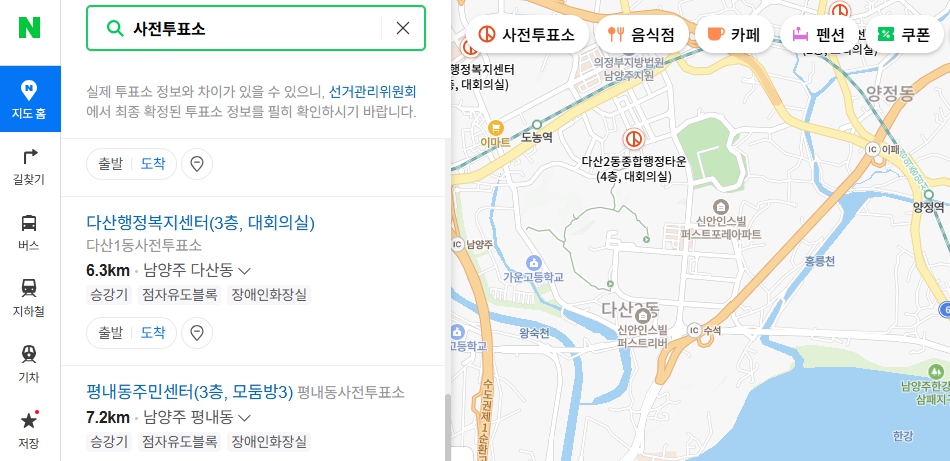
Task: Open 선거관리위원회 link
Action: (x=372, y=92)
